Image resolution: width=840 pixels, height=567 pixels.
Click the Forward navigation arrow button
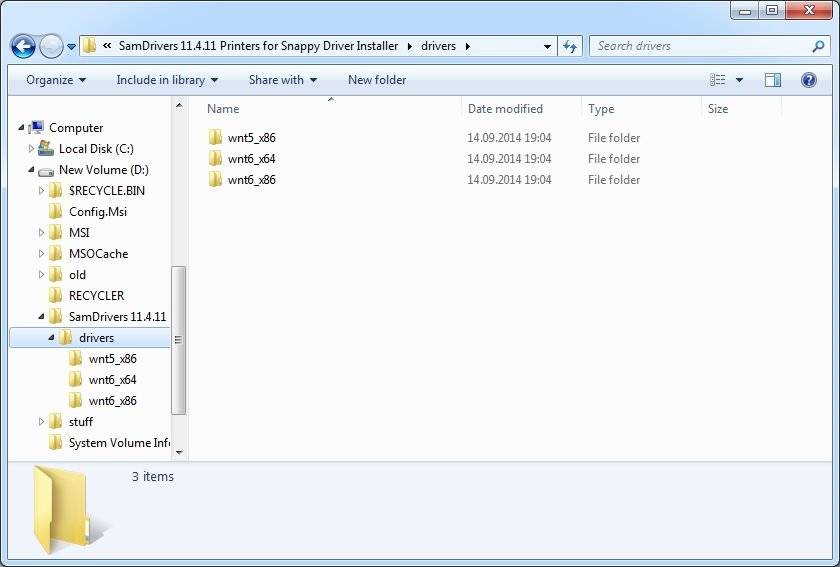[x=51, y=47]
